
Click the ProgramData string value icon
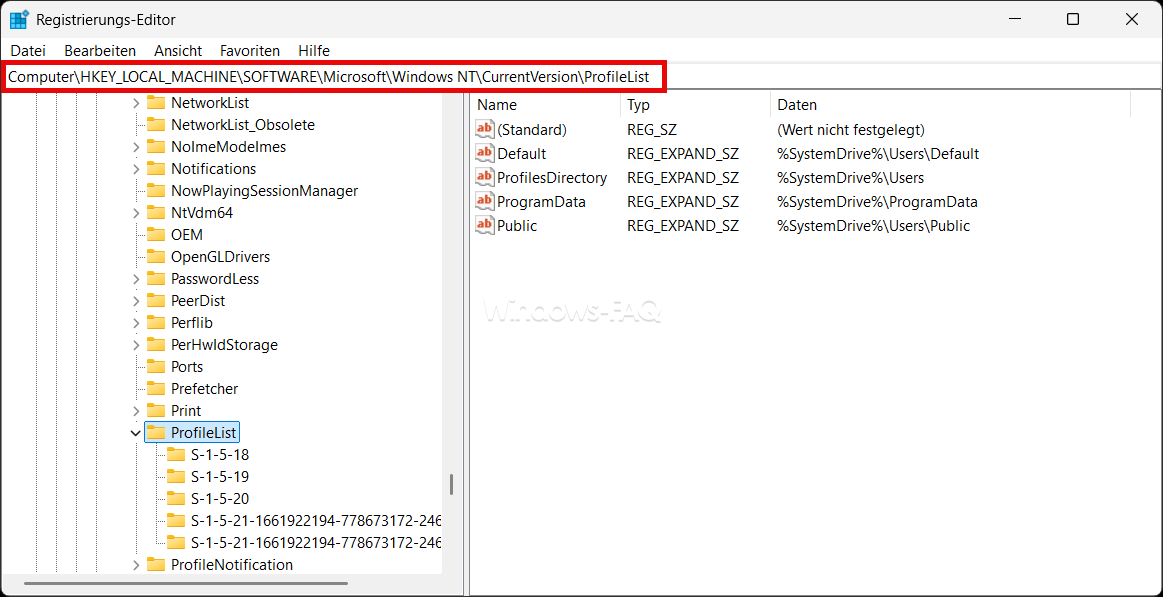[484, 201]
